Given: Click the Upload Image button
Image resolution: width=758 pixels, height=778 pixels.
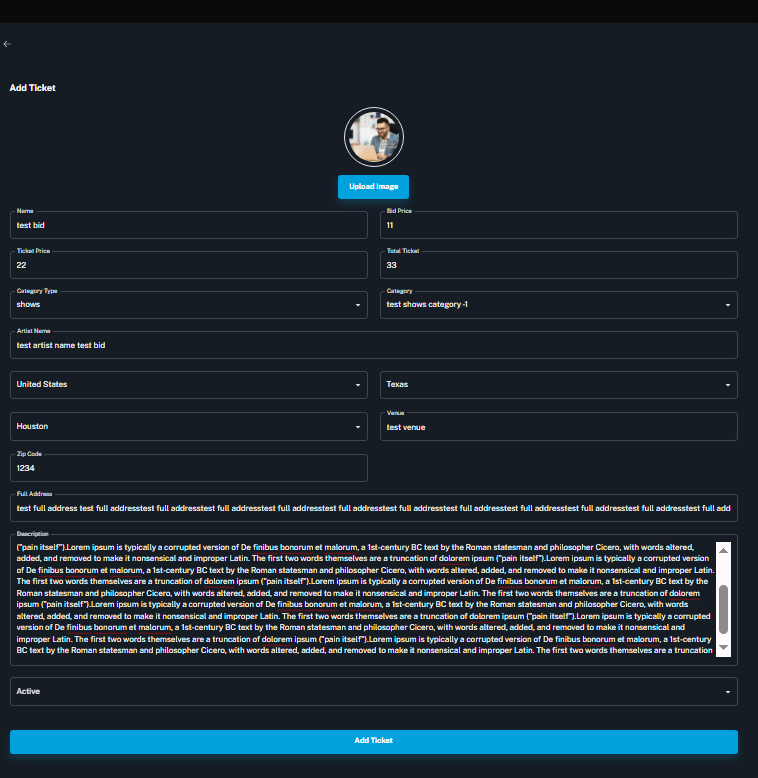Looking at the screenshot, I should point(374,187).
